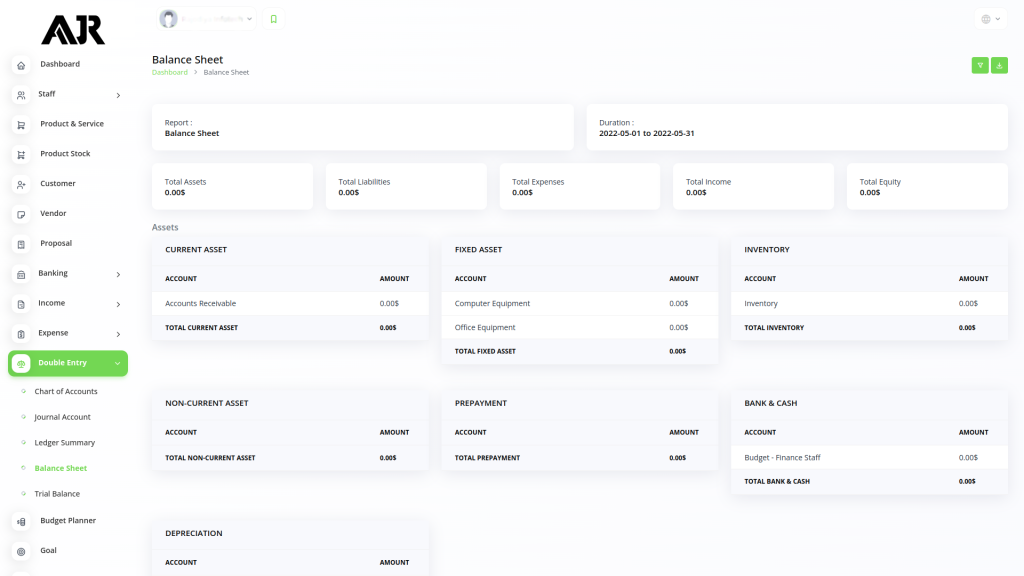Screen dimensions: 1024x576
Task: Click the green download icon button
Action: (999, 65)
